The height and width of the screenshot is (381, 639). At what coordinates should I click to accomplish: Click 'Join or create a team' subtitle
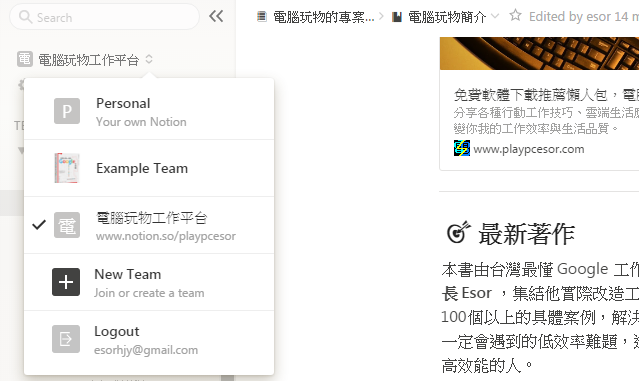pos(149,293)
